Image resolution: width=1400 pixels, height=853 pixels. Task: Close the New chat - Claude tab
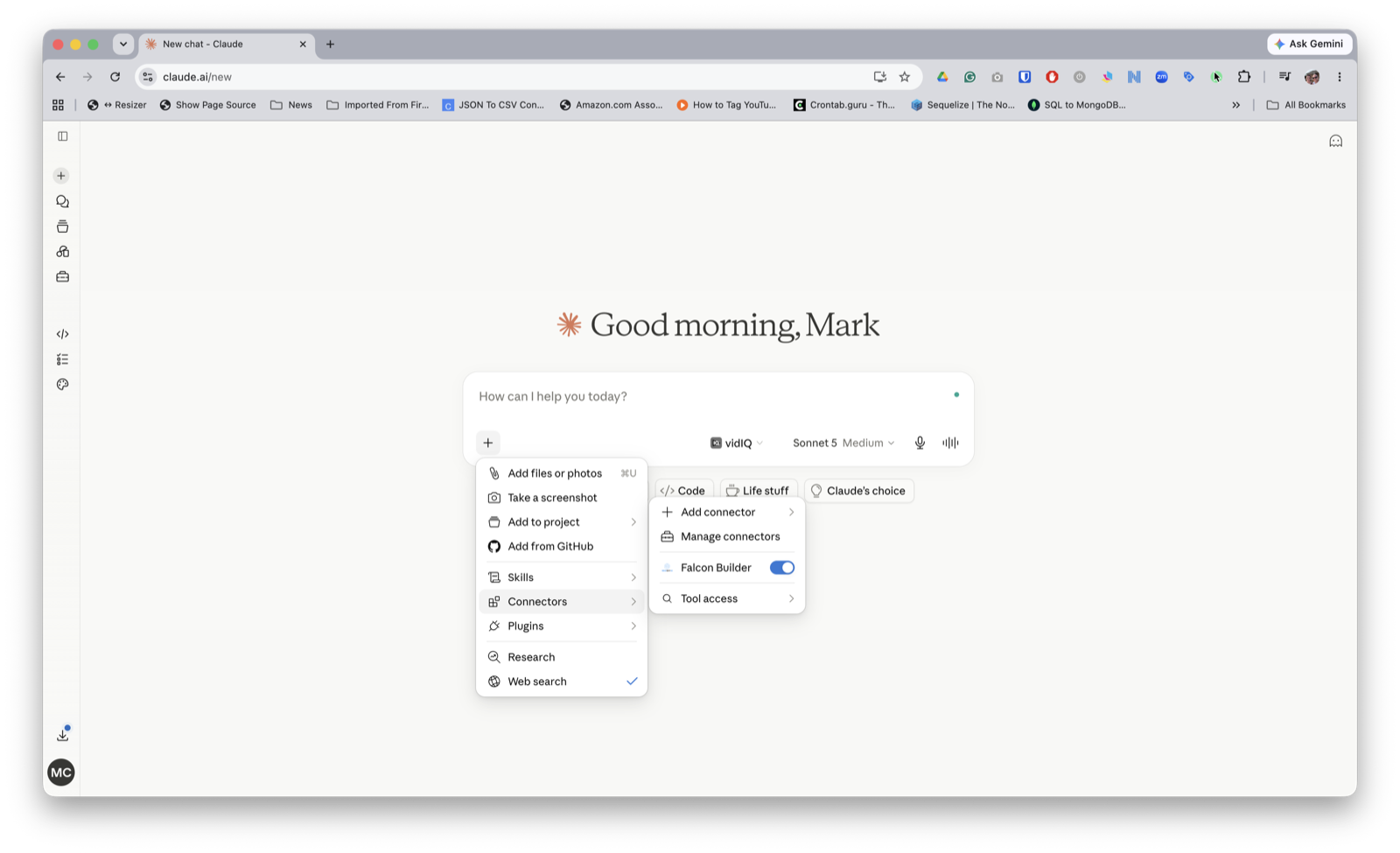[303, 44]
